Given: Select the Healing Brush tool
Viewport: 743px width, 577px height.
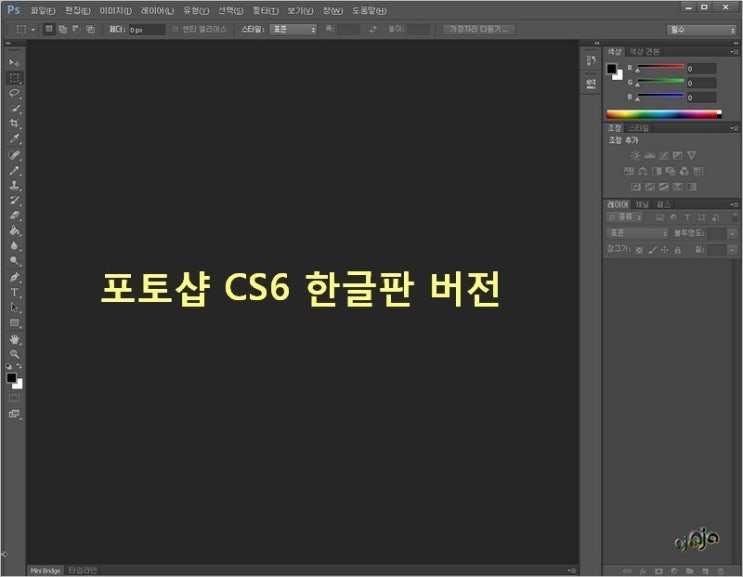Looking at the screenshot, I should (14, 155).
